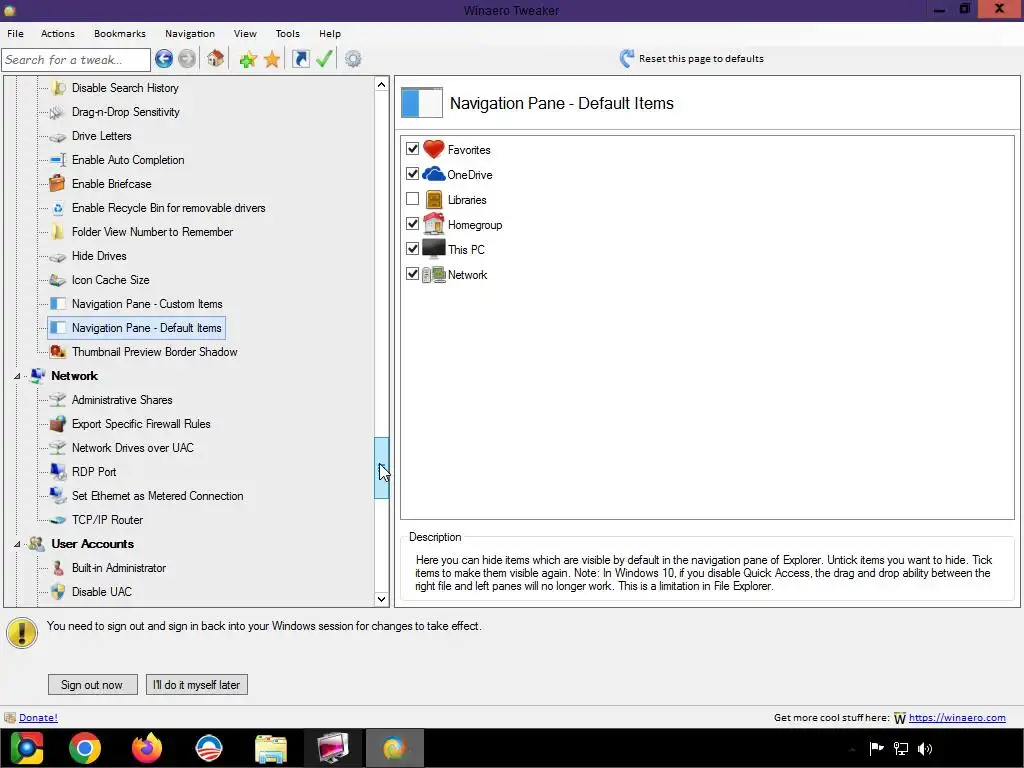Click the Homegroup house icon
1024x768 pixels.
(x=434, y=224)
